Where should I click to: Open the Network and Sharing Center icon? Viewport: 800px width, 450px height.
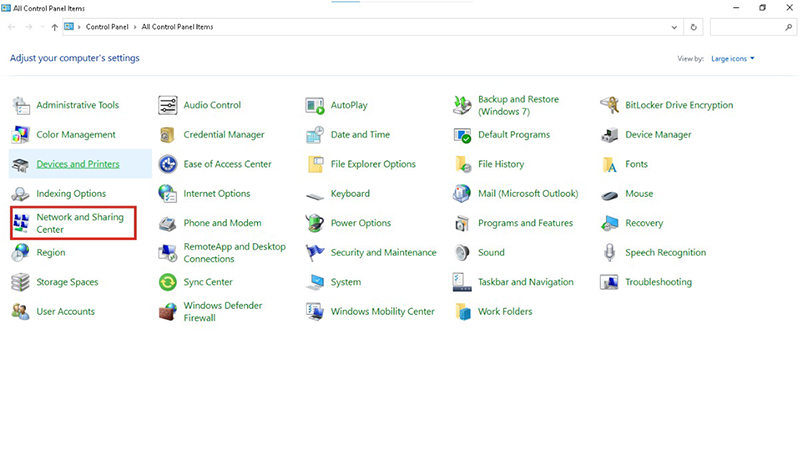(x=21, y=223)
